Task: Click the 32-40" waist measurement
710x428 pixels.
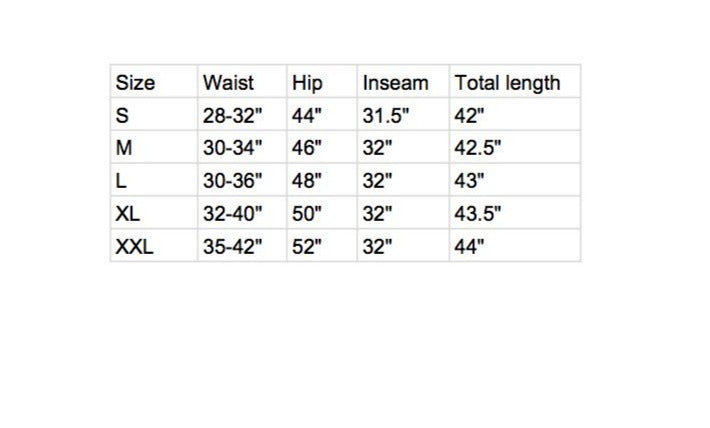Action: pos(232,214)
